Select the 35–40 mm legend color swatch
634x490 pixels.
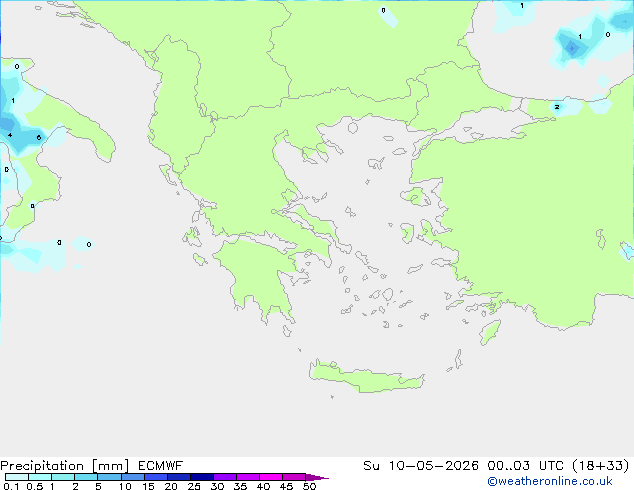click(248, 477)
